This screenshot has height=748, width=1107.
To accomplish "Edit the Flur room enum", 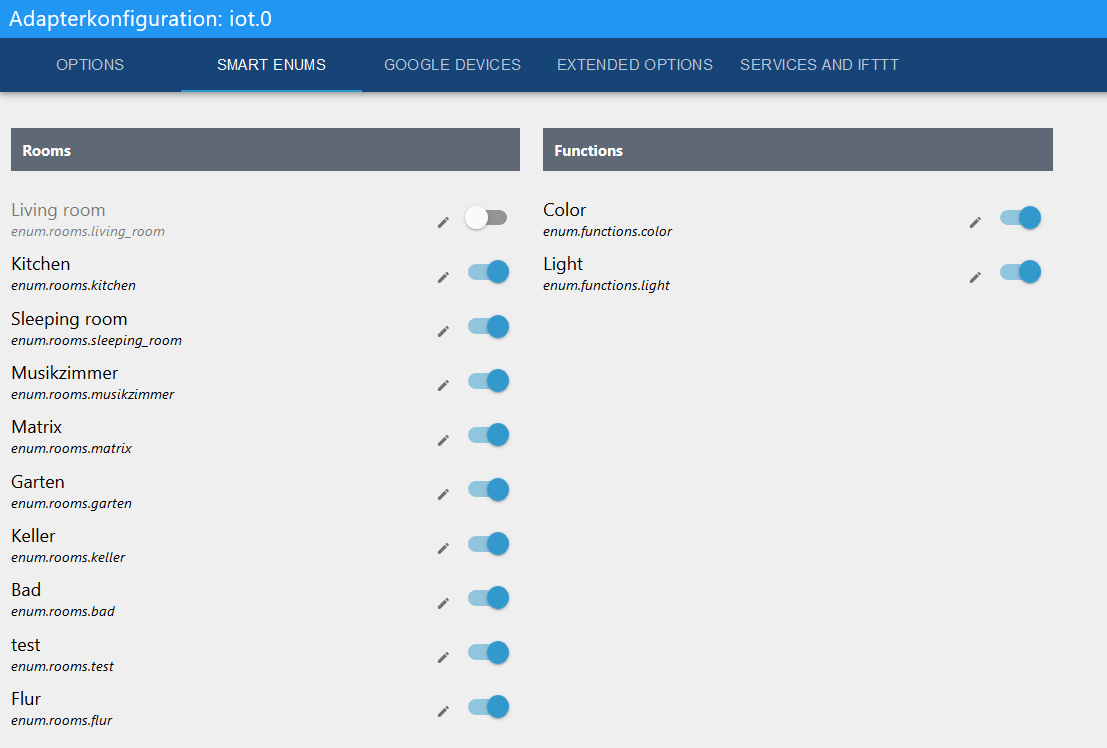I will tap(443, 711).
